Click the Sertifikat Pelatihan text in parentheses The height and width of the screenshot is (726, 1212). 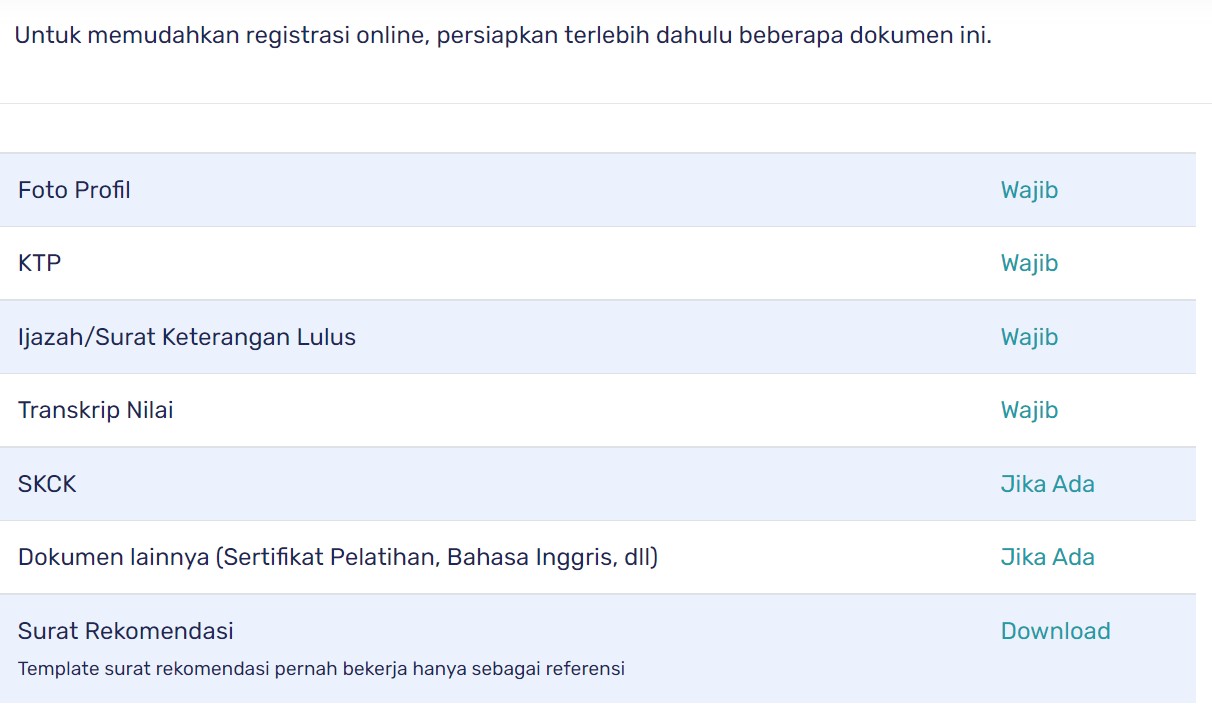click(329, 557)
